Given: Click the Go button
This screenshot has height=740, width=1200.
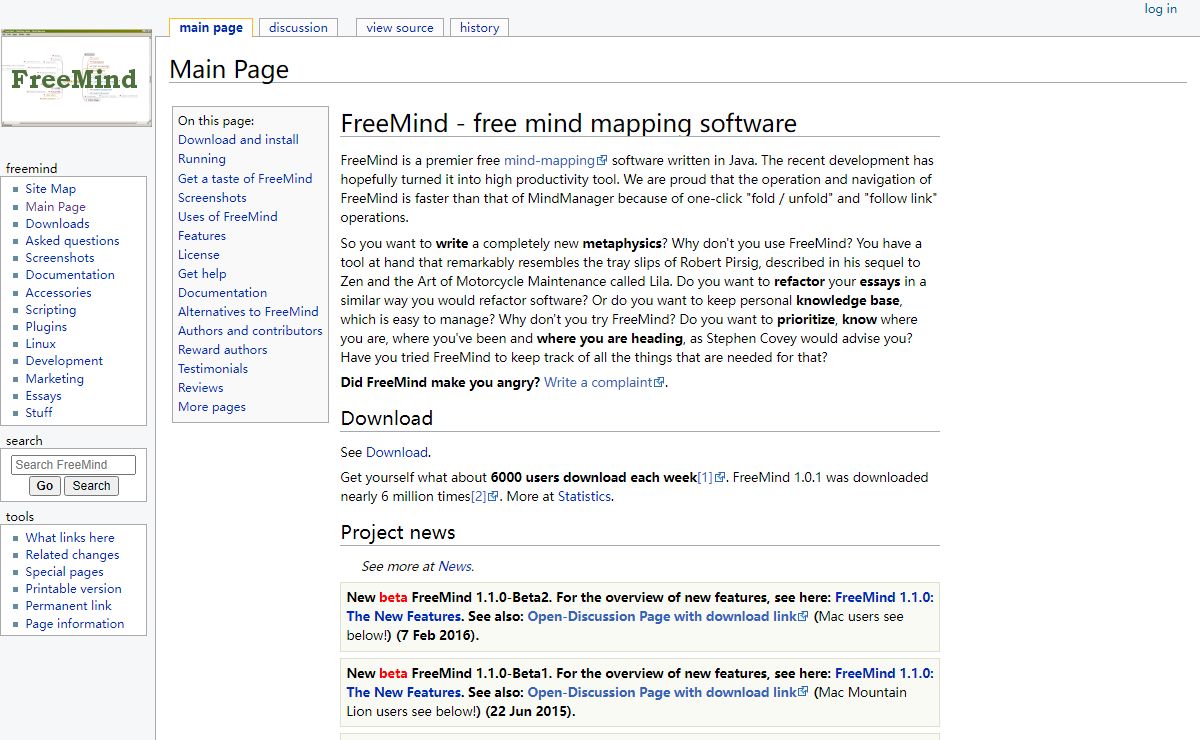Looking at the screenshot, I should pos(44,486).
